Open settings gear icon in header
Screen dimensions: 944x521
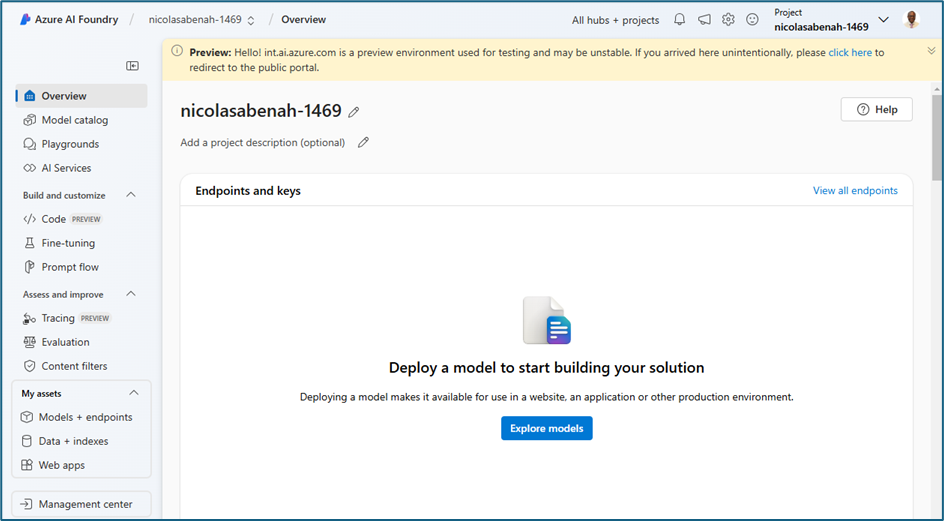pyautogui.click(x=728, y=20)
